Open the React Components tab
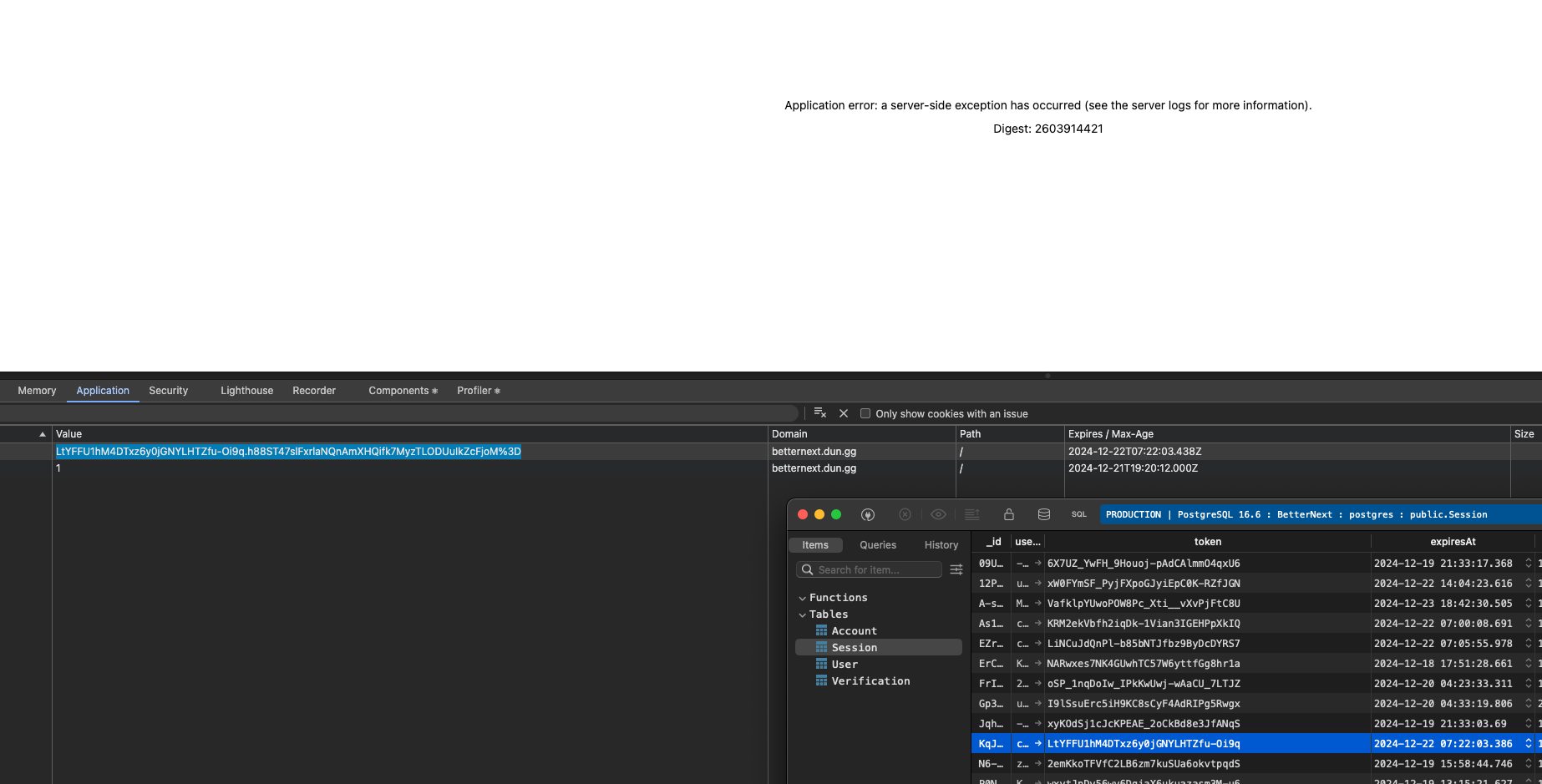1542x784 pixels. click(403, 391)
